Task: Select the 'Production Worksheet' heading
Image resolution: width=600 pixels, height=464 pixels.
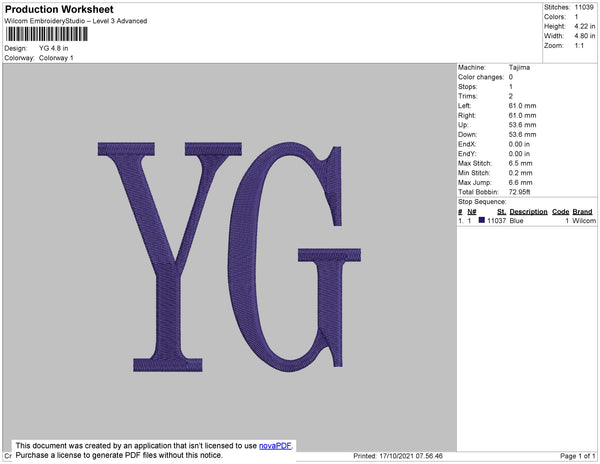Action: point(59,10)
